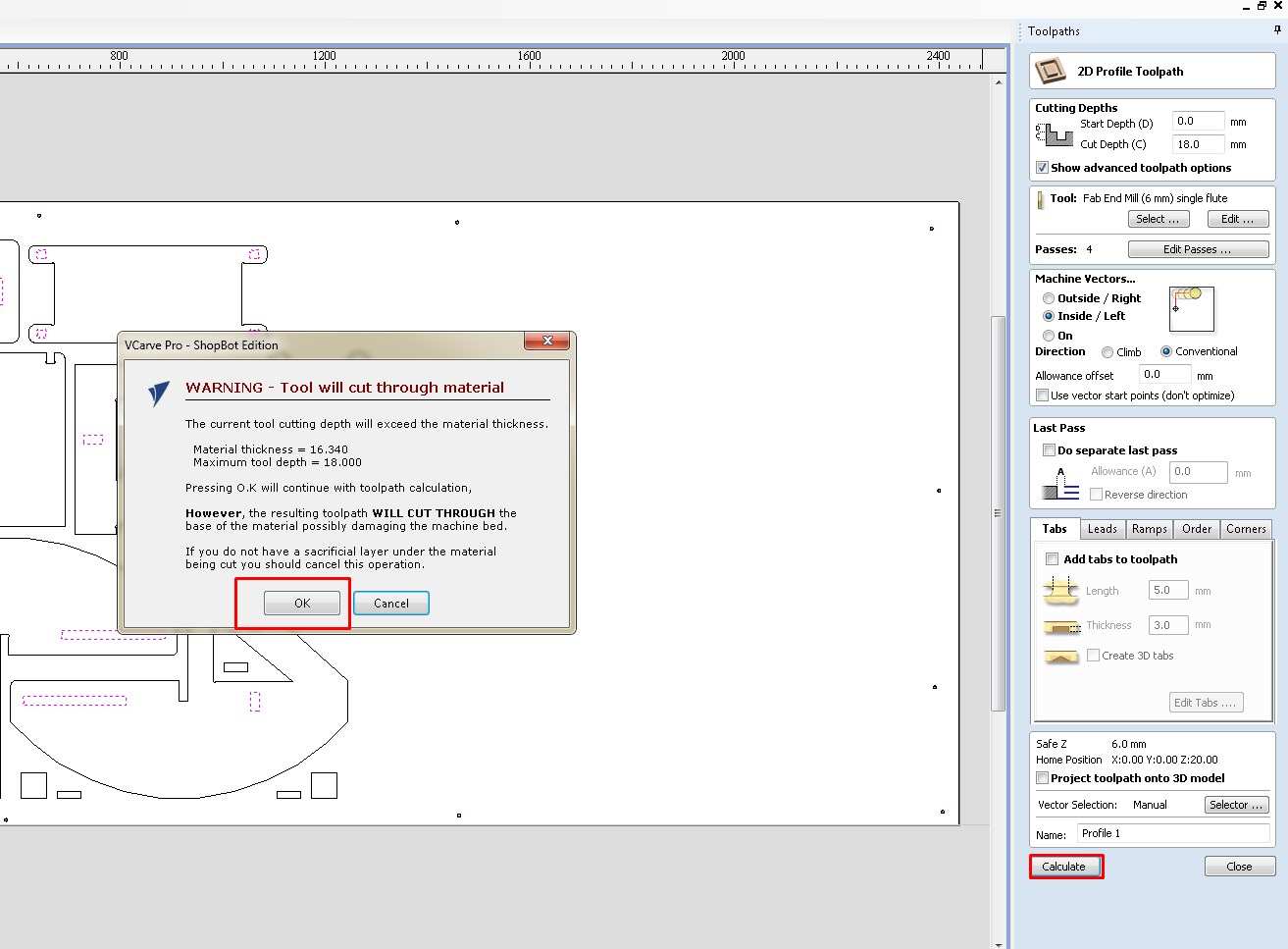This screenshot has width=1288, height=949.
Task: Click the 'Safe Z 6.0 mm' text
Action: (x=1091, y=744)
